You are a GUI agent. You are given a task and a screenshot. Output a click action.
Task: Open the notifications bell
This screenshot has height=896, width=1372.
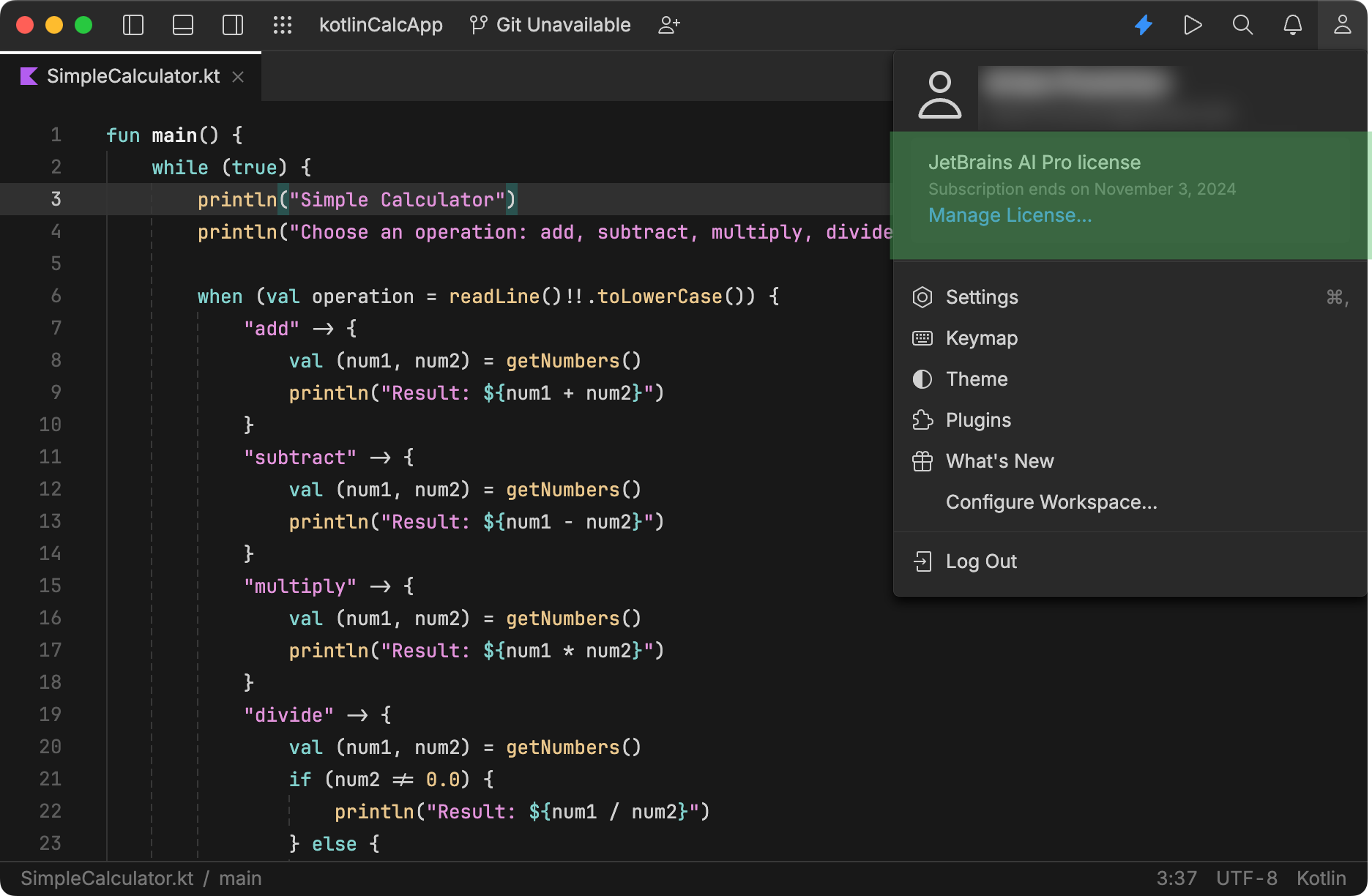[x=1292, y=24]
